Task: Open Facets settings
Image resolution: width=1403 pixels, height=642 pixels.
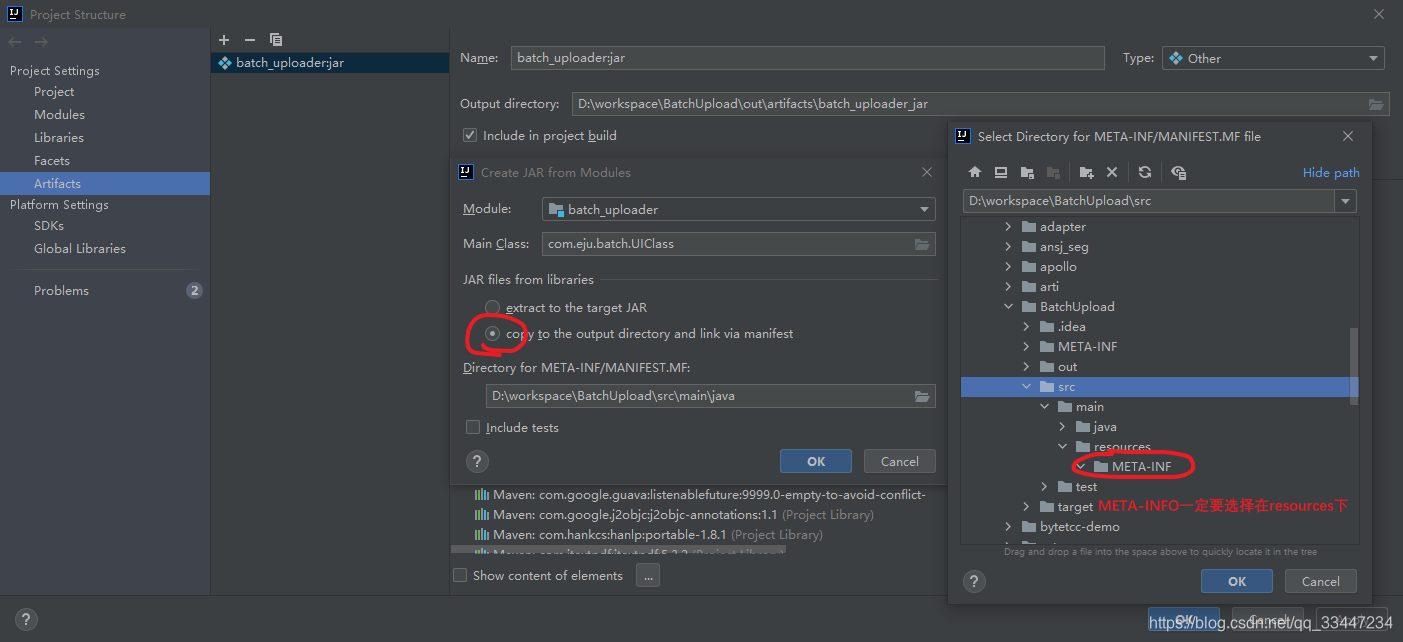Action: click(52, 161)
